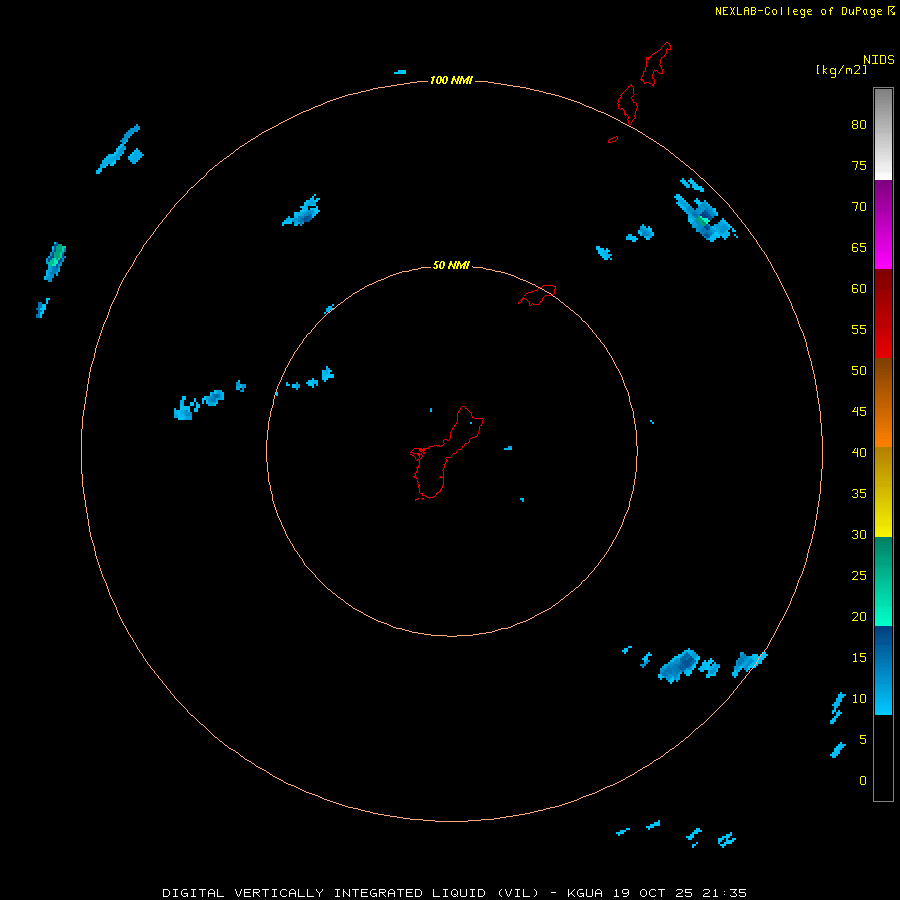The height and width of the screenshot is (900, 900).
Task: Click the green-cored echo at the far west edge
Action: [x=55, y=262]
